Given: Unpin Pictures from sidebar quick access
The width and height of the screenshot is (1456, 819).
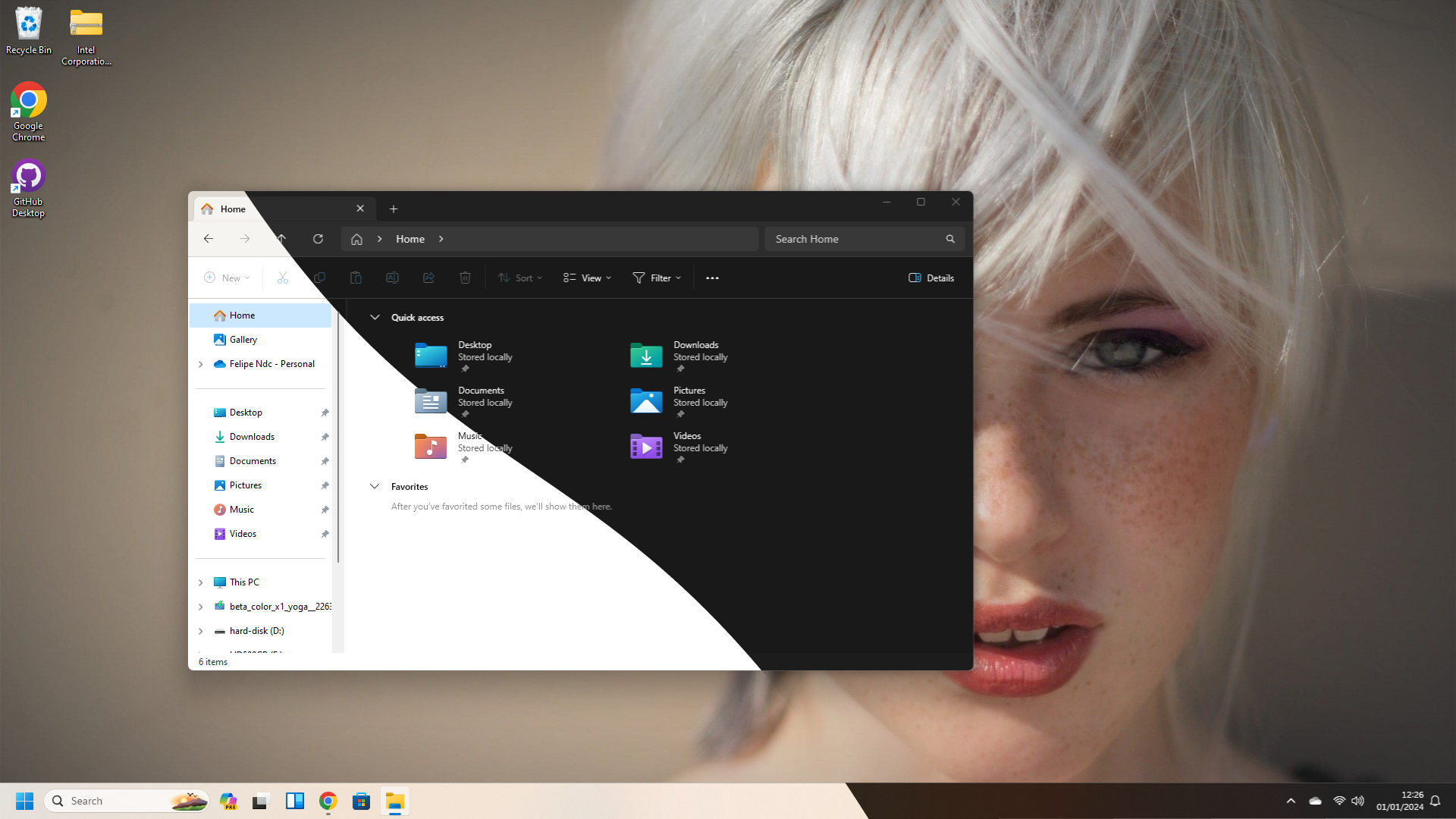Looking at the screenshot, I should coord(325,485).
